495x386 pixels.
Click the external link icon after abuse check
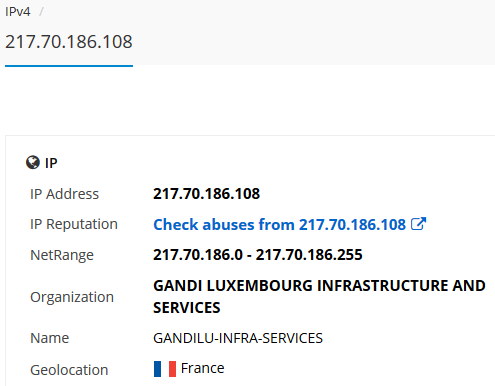(x=419, y=224)
